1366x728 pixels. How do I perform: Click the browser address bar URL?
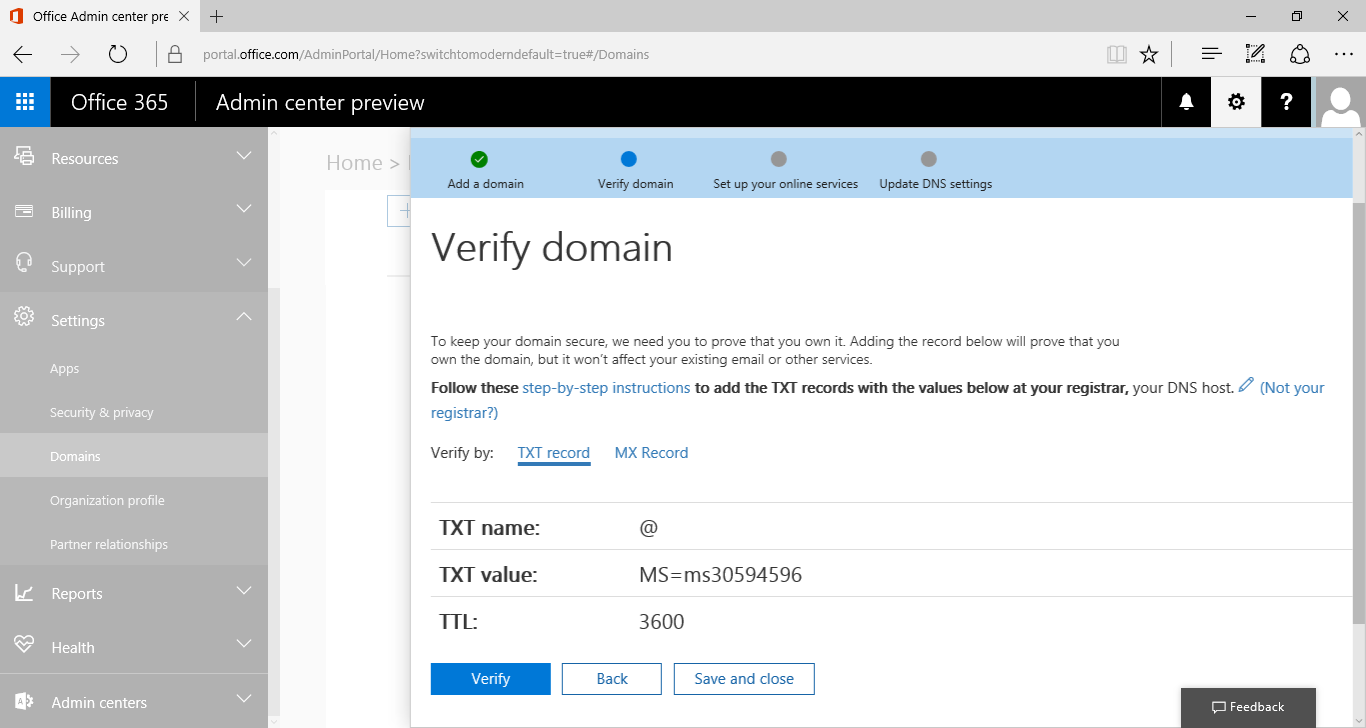pos(425,54)
